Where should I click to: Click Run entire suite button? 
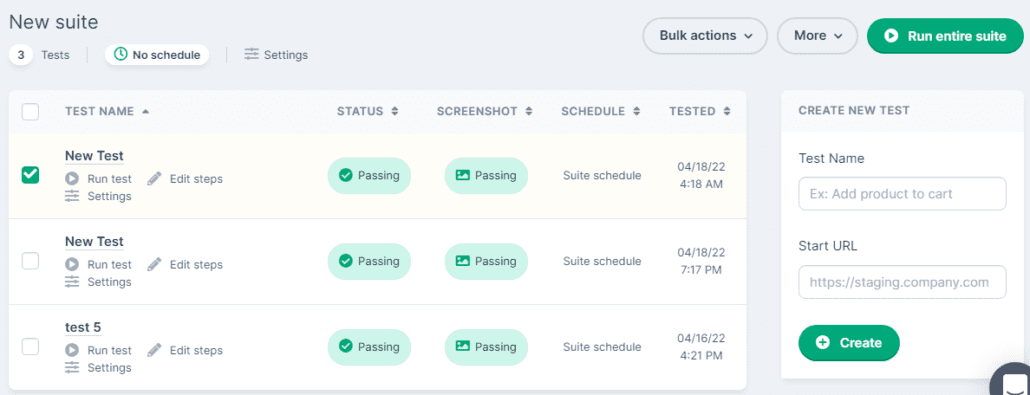945,35
